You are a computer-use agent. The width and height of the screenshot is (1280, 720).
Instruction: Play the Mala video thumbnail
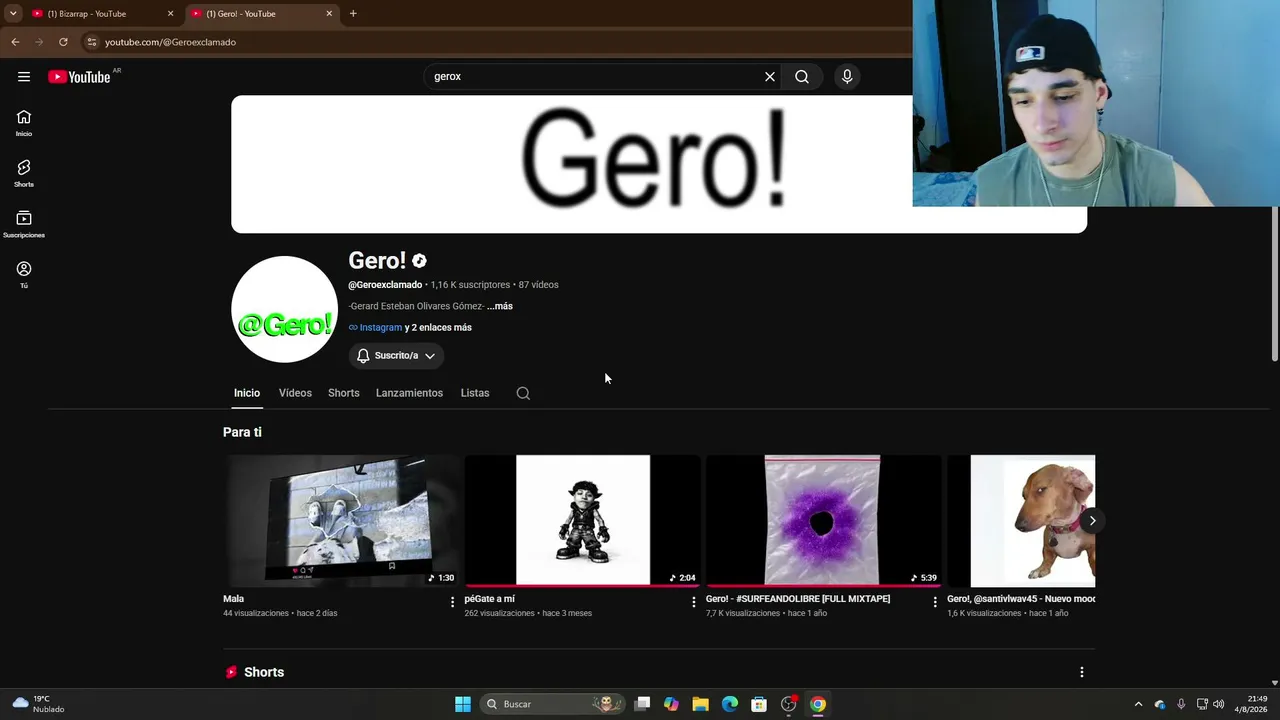[341, 521]
